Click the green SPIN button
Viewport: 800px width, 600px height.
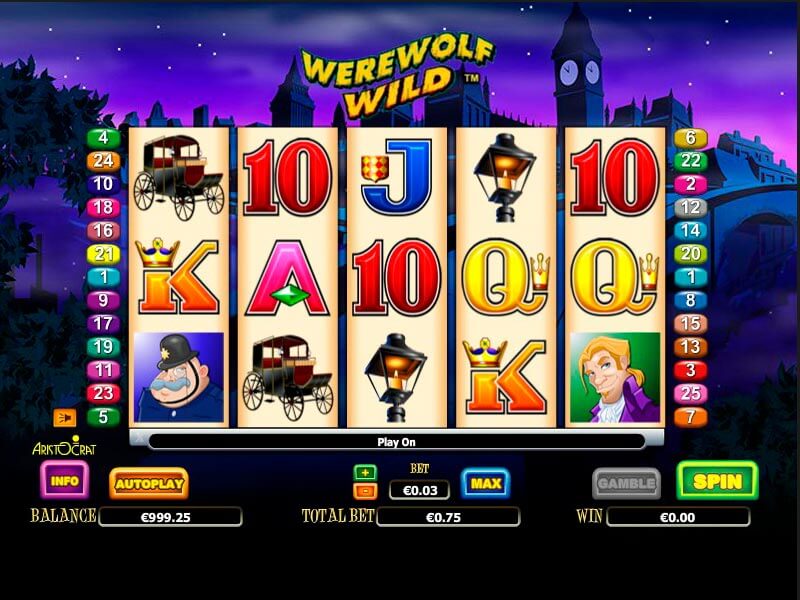pyautogui.click(x=717, y=481)
